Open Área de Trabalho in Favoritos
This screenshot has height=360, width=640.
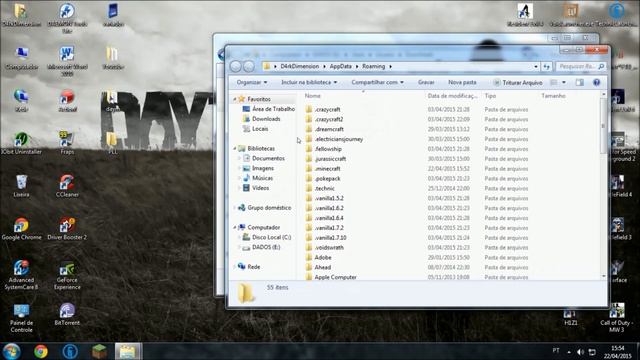click(x=273, y=109)
